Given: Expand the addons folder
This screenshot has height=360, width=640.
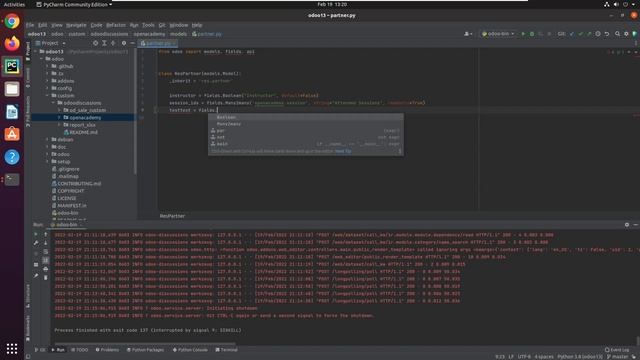Looking at the screenshot, I should tap(48, 81).
